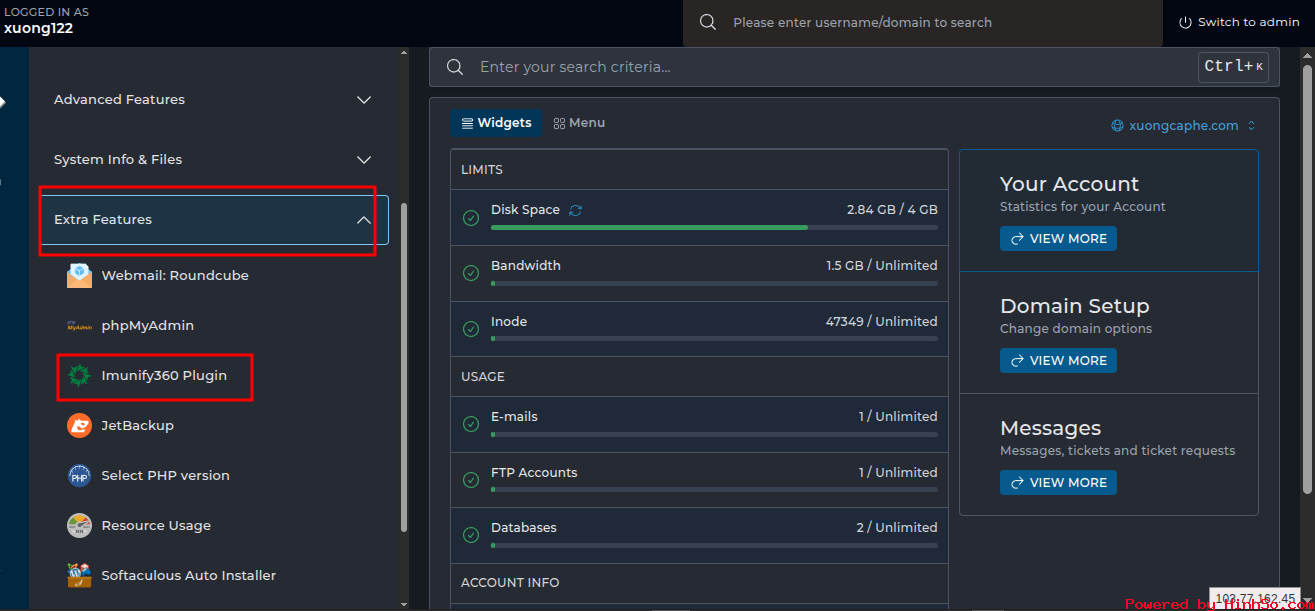Click View More under Your Account
The image size is (1315, 611).
[1058, 239]
